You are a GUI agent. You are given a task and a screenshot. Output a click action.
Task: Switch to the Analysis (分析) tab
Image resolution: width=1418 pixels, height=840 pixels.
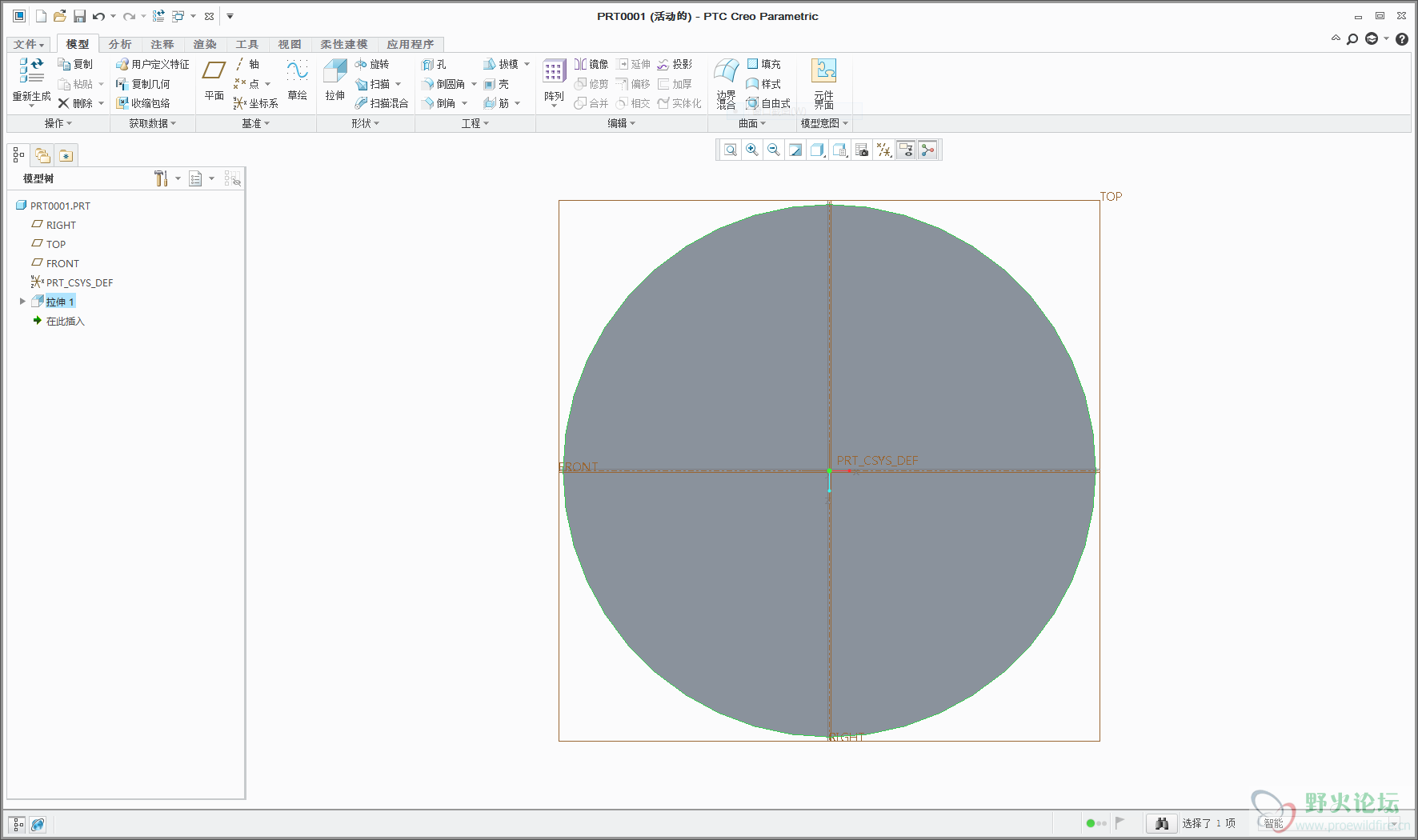[x=120, y=44]
